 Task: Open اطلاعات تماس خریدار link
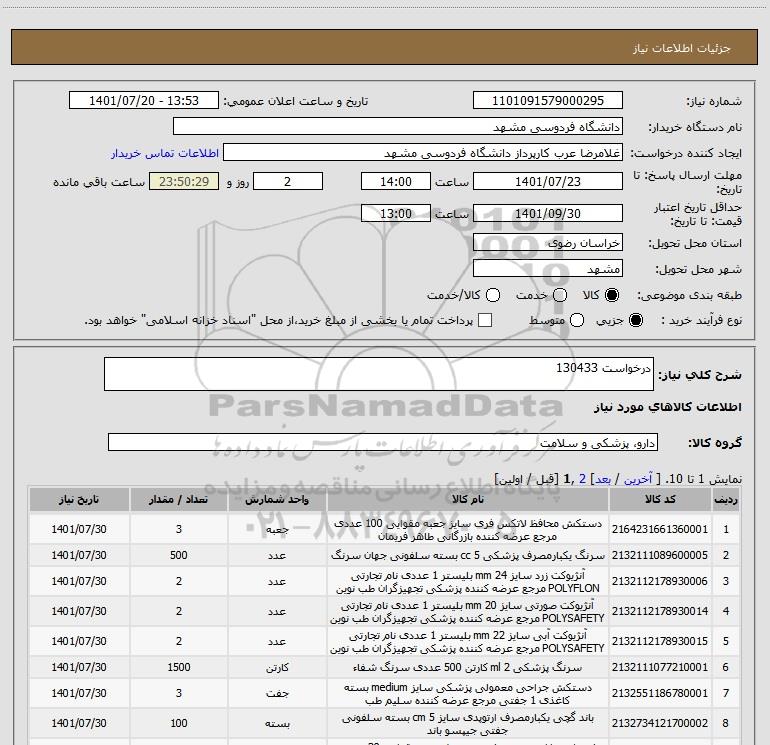165,153
